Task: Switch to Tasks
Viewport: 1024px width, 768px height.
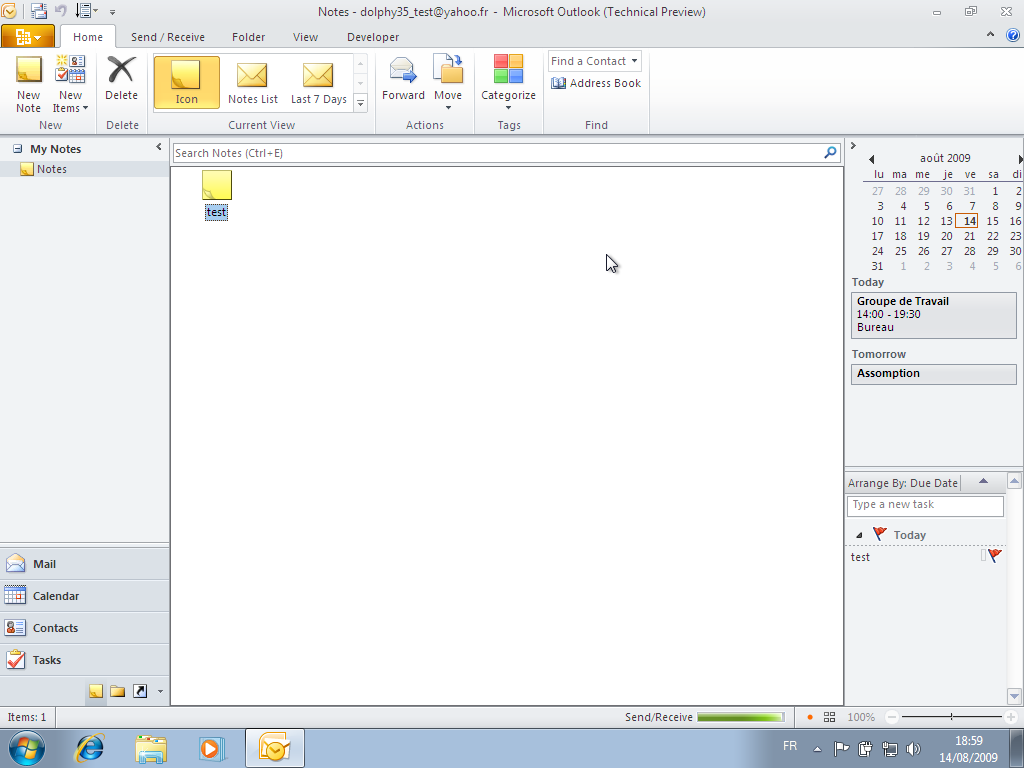Action: click(x=84, y=660)
